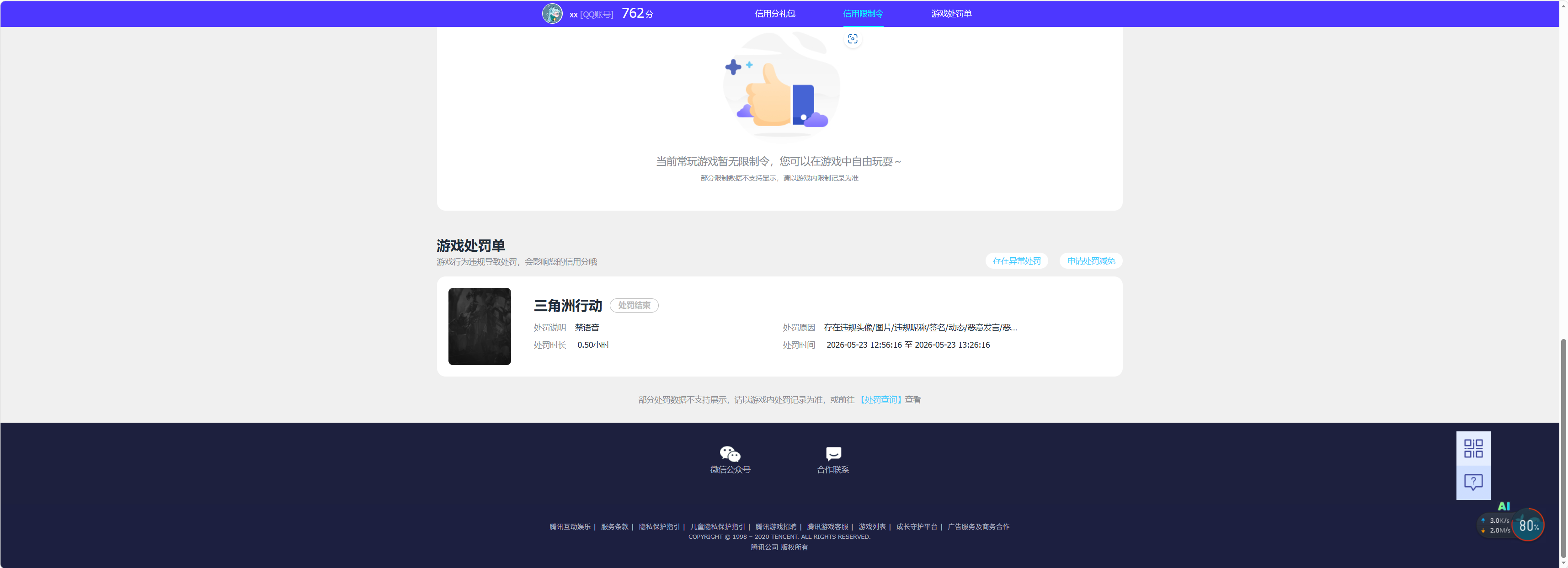The width and height of the screenshot is (1568, 568).
Task: Click the 禁语音 penalty description
Action: (587, 327)
